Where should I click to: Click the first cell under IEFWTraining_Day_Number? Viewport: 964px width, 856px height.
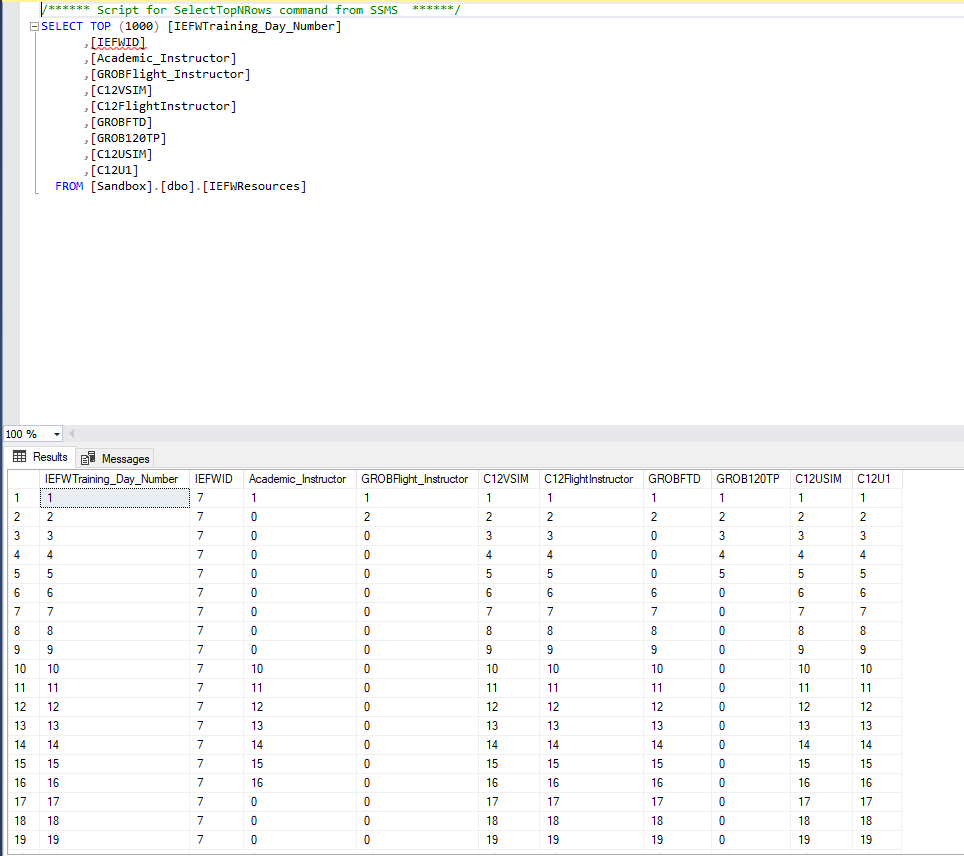click(x=113, y=497)
